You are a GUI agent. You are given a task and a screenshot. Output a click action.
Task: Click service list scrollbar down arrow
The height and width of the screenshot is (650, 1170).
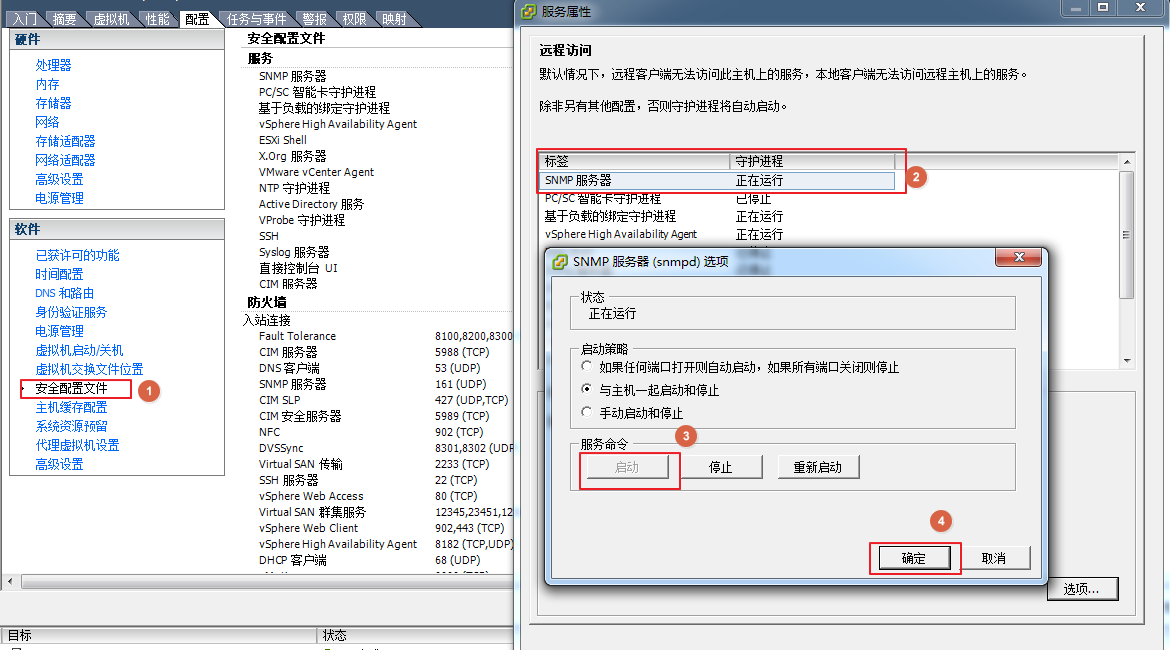pyautogui.click(x=1127, y=360)
